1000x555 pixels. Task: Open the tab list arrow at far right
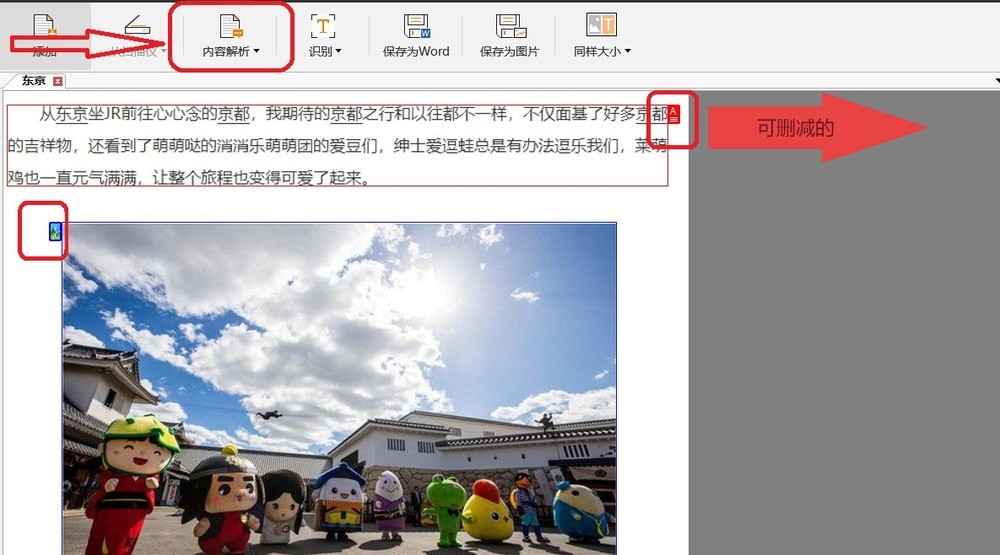pos(996,80)
